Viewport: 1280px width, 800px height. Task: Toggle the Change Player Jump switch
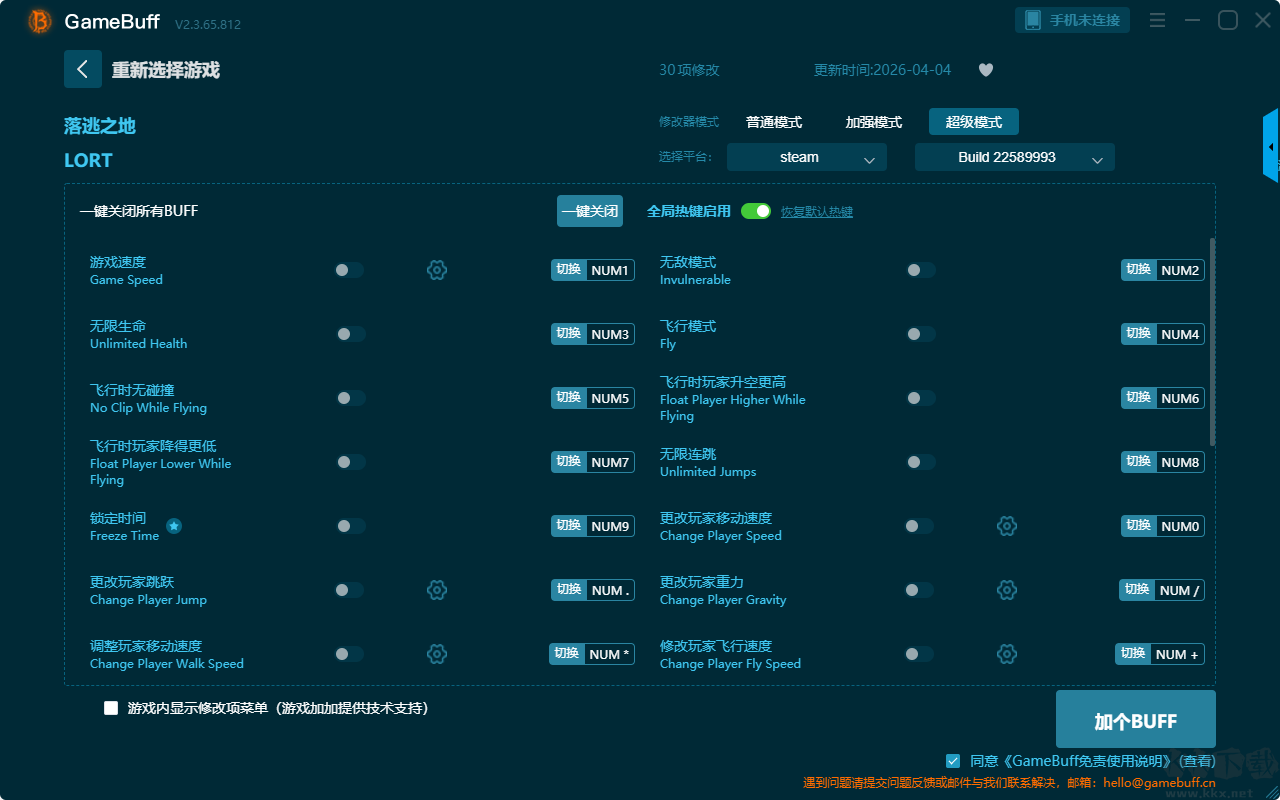349,590
